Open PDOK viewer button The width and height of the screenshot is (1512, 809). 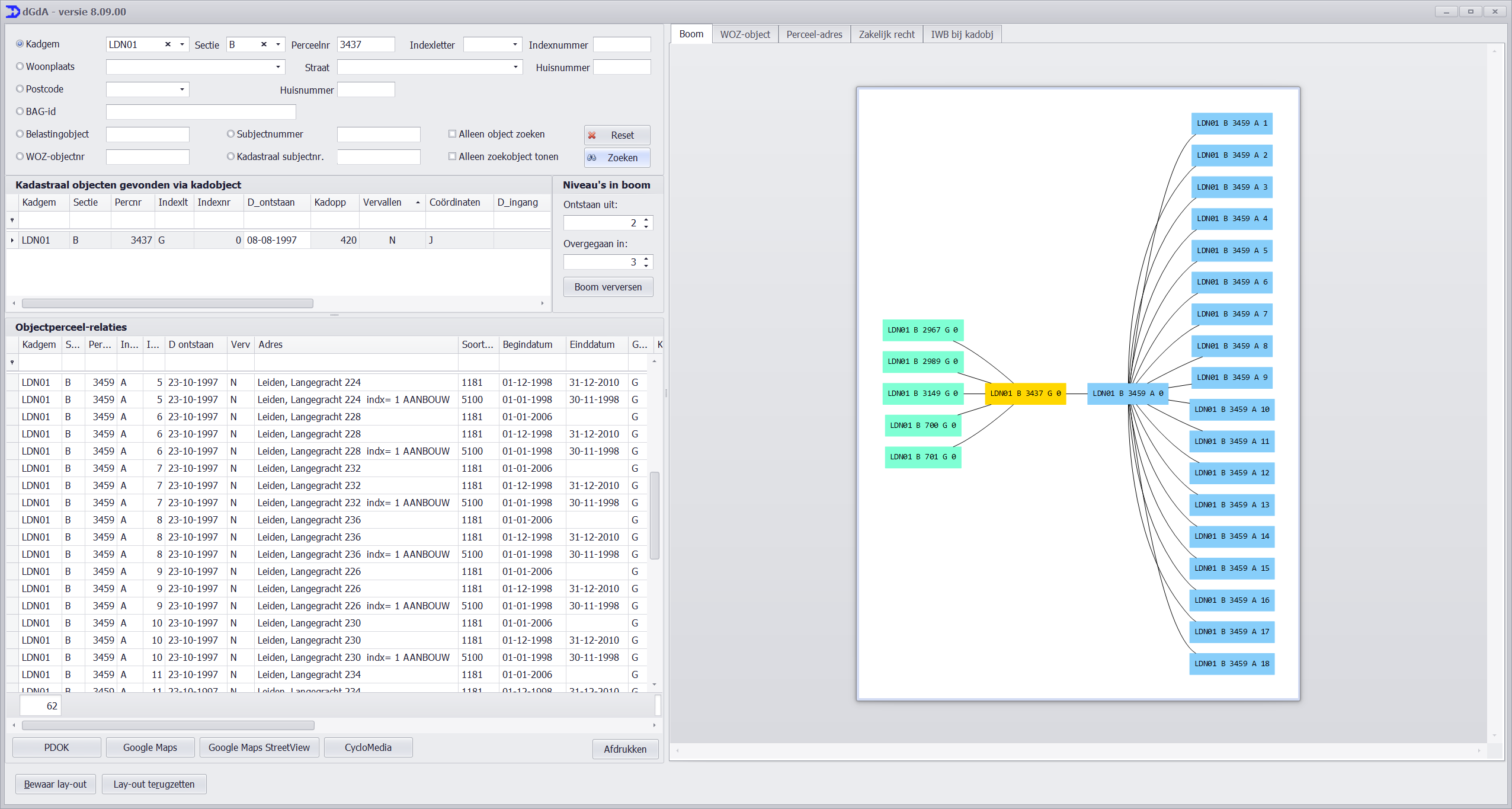tap(57, 747)
